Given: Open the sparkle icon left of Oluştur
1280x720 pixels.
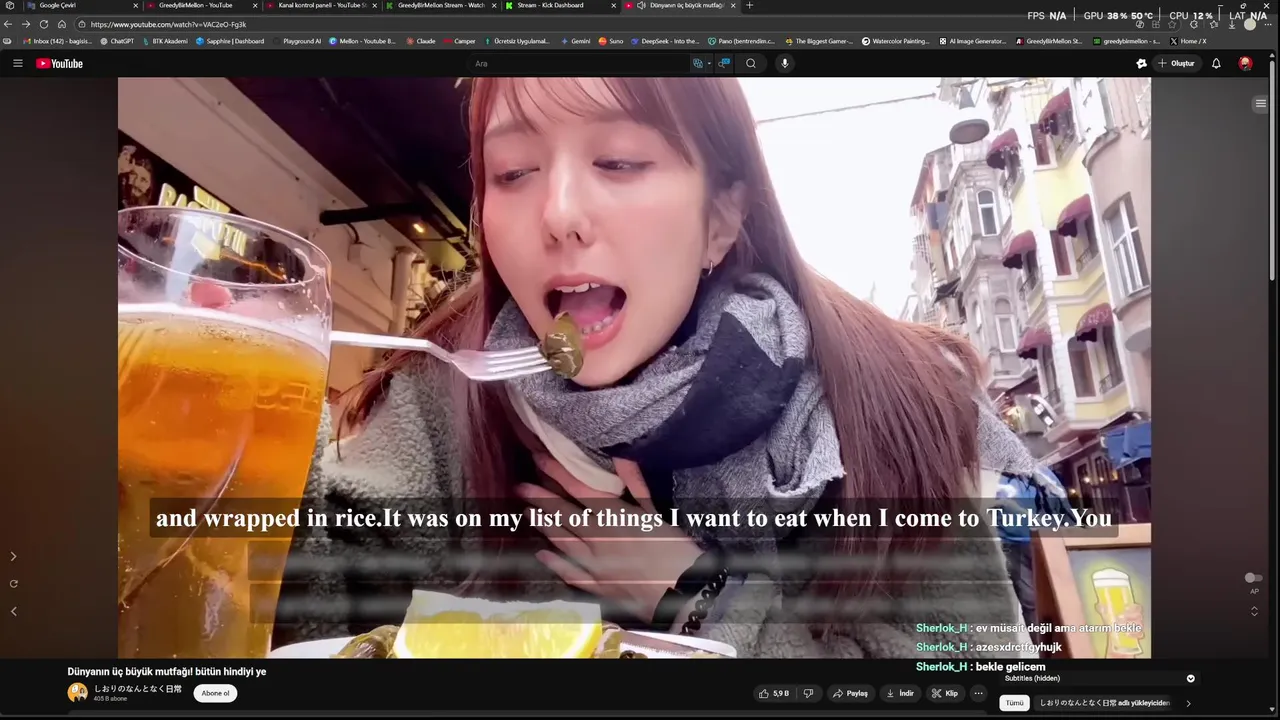Looking at the screenshot, I should [1141, 63].
